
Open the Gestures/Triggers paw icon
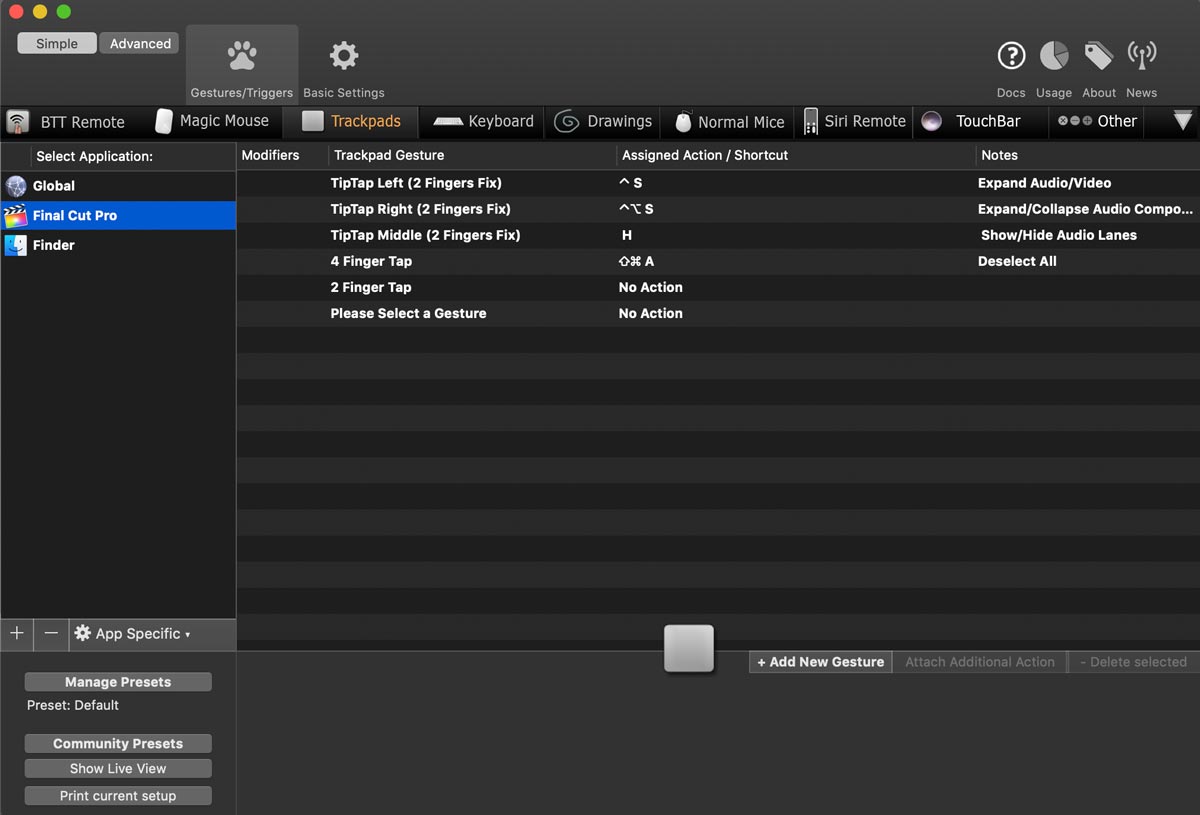[x=242, y=56]
